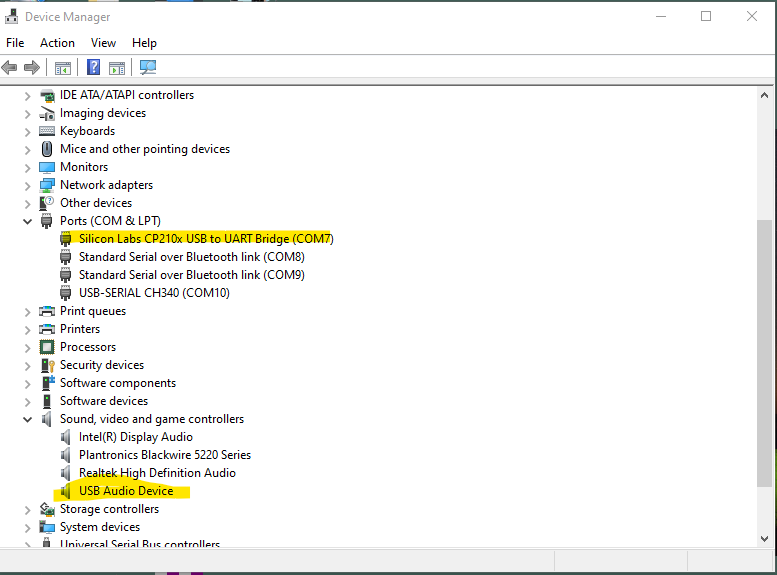This screenshot has height=575, width=777.
Task: Click the Network adapters icon
Action: [47, 185]
